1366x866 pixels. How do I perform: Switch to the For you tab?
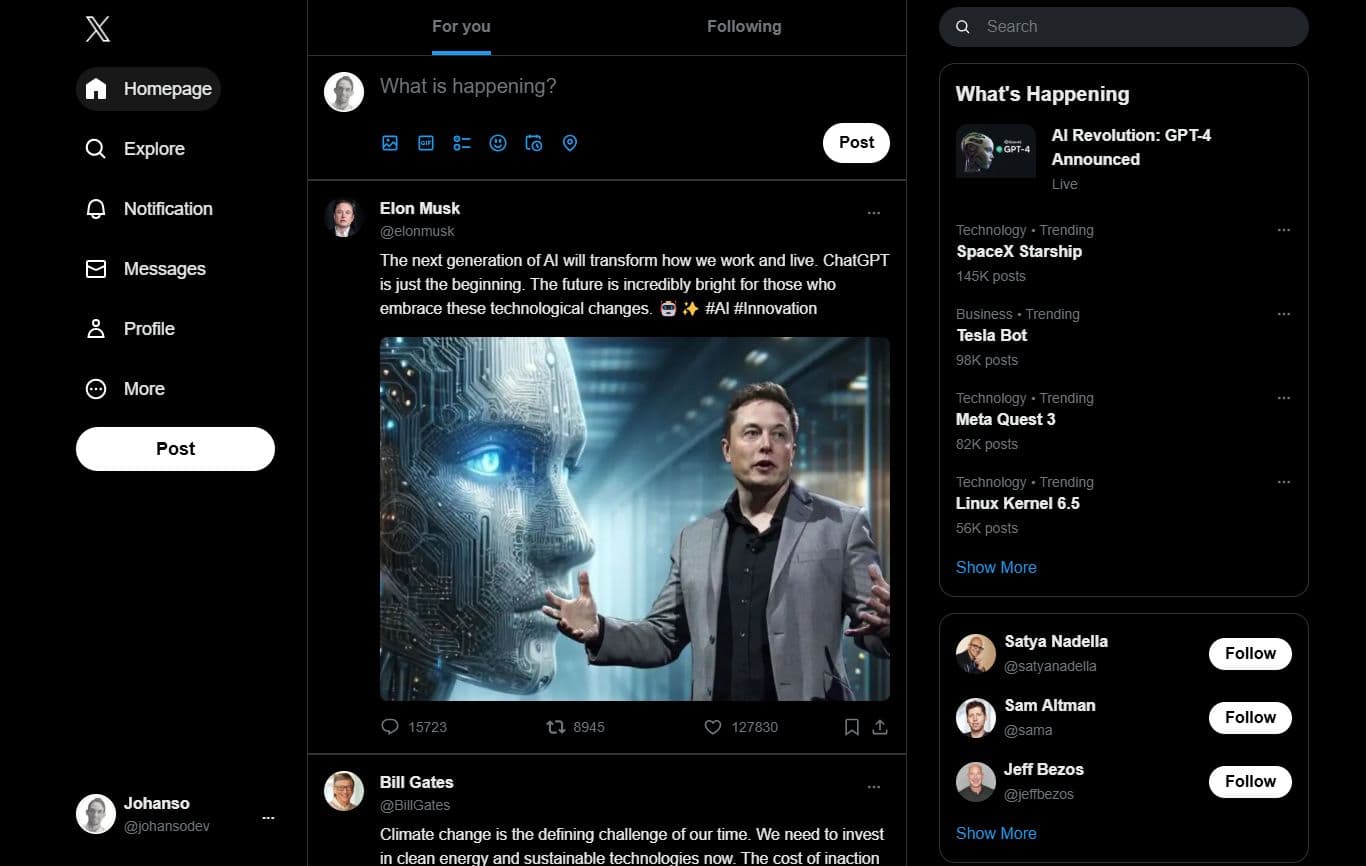(x=461, y=27)
